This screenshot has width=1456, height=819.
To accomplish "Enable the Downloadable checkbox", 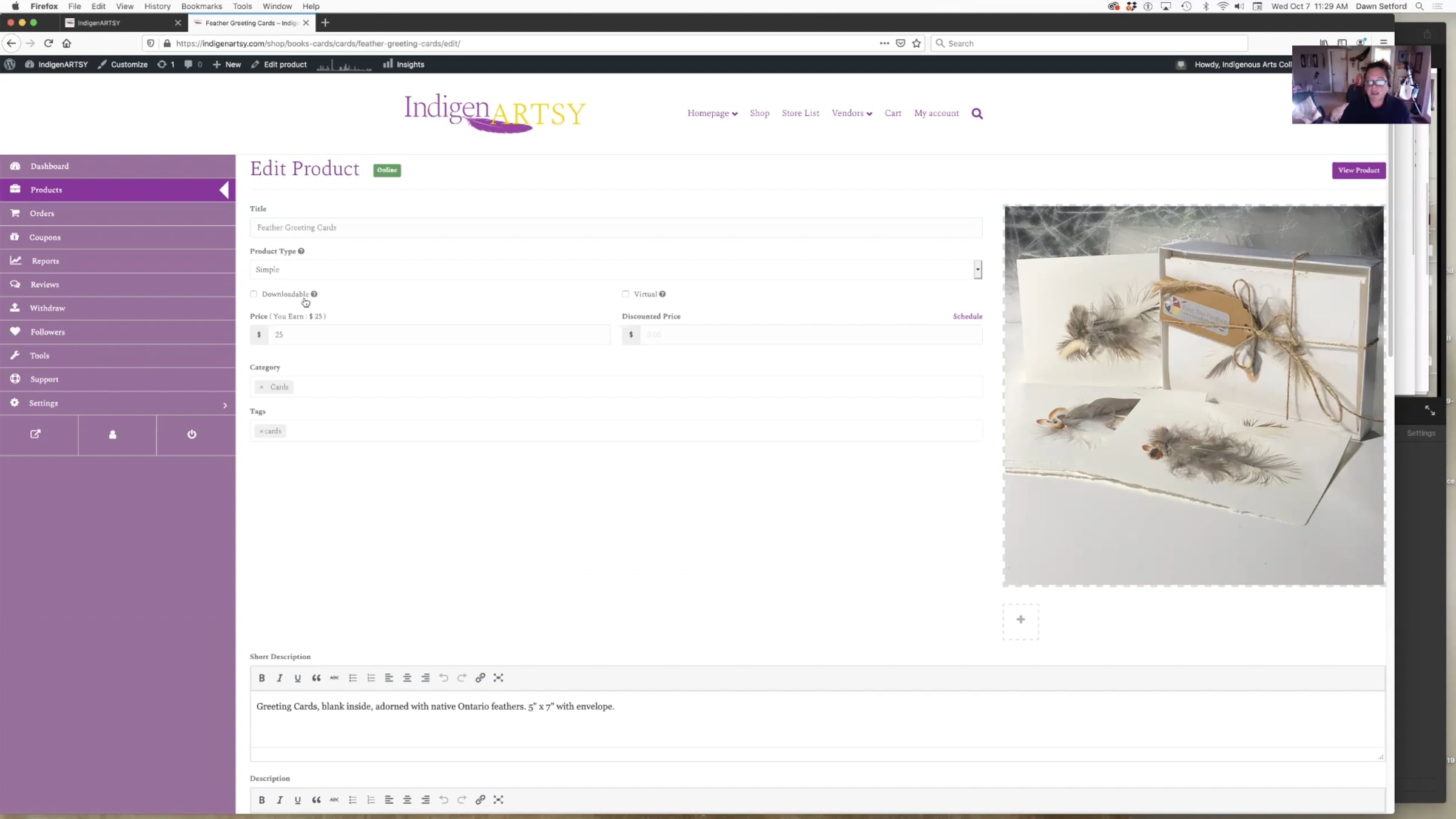I will coord(254,294).
